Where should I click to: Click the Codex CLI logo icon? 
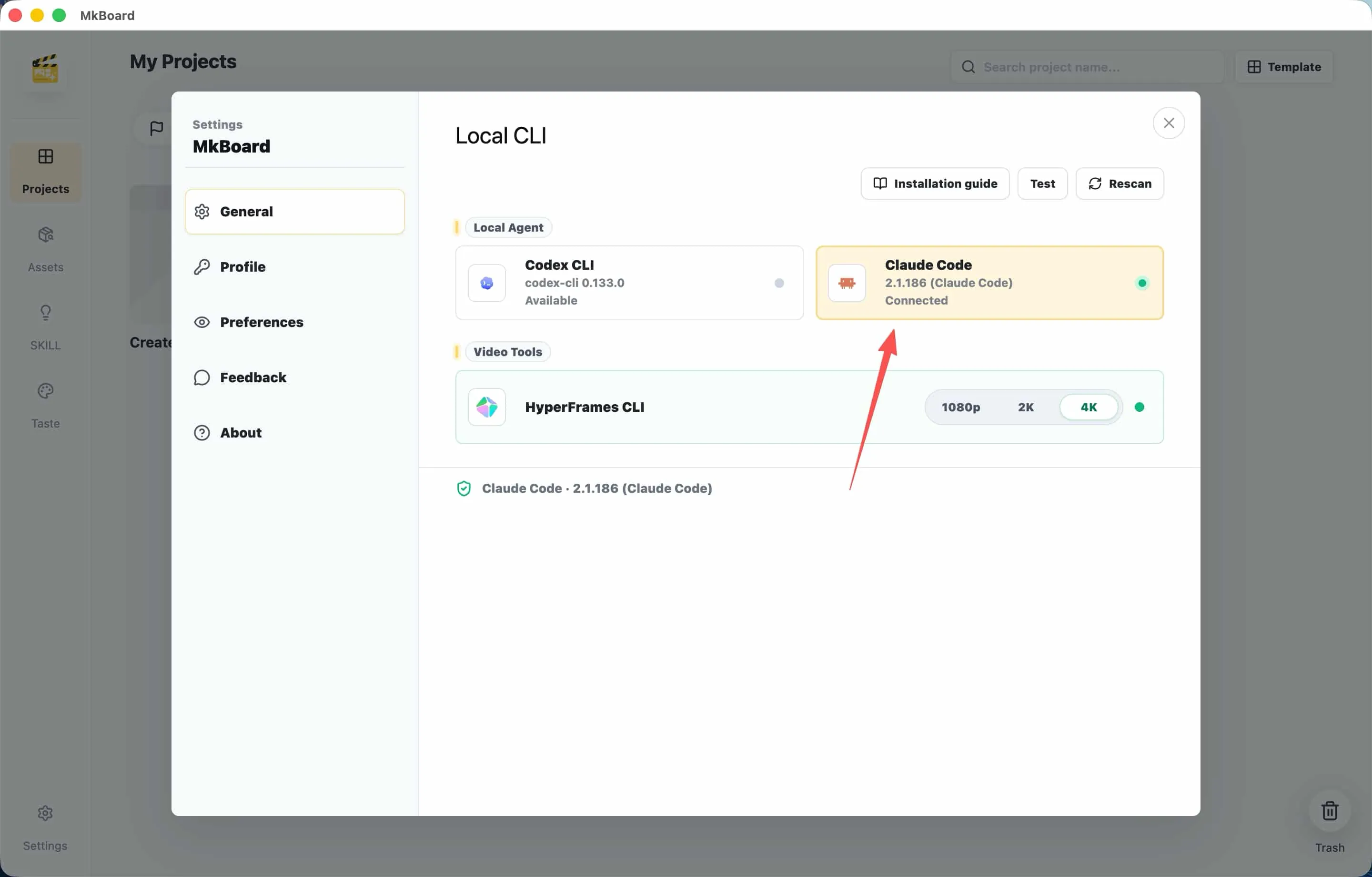[486, 283]
